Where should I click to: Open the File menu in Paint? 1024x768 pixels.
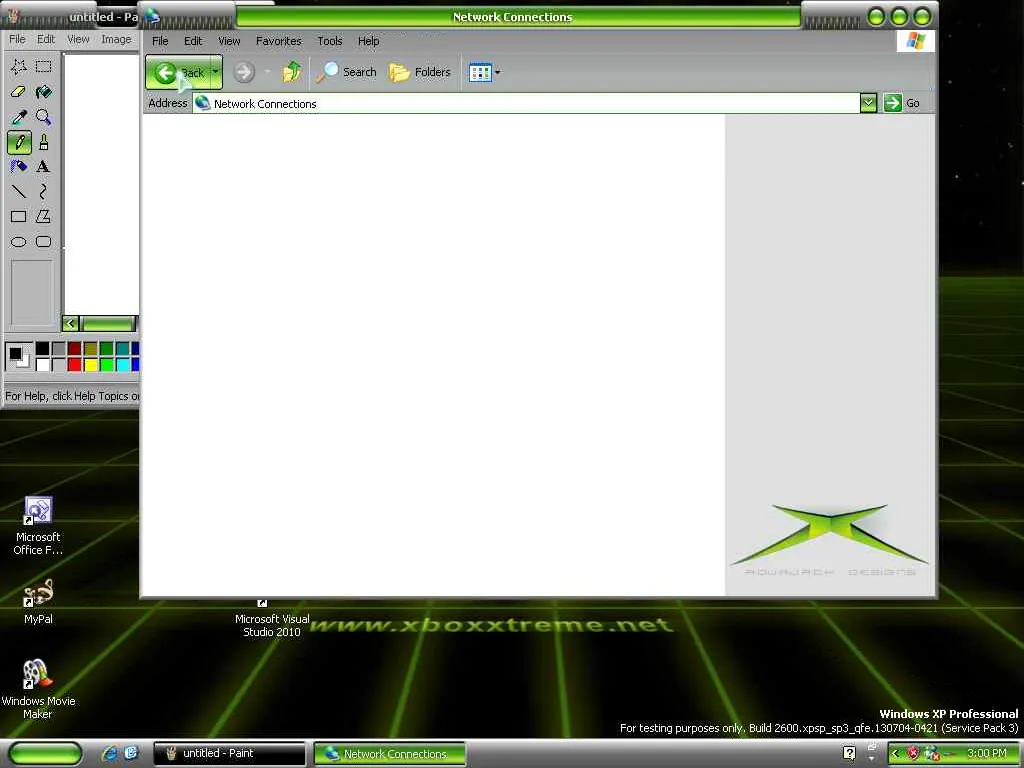click(x=17, y=39)
